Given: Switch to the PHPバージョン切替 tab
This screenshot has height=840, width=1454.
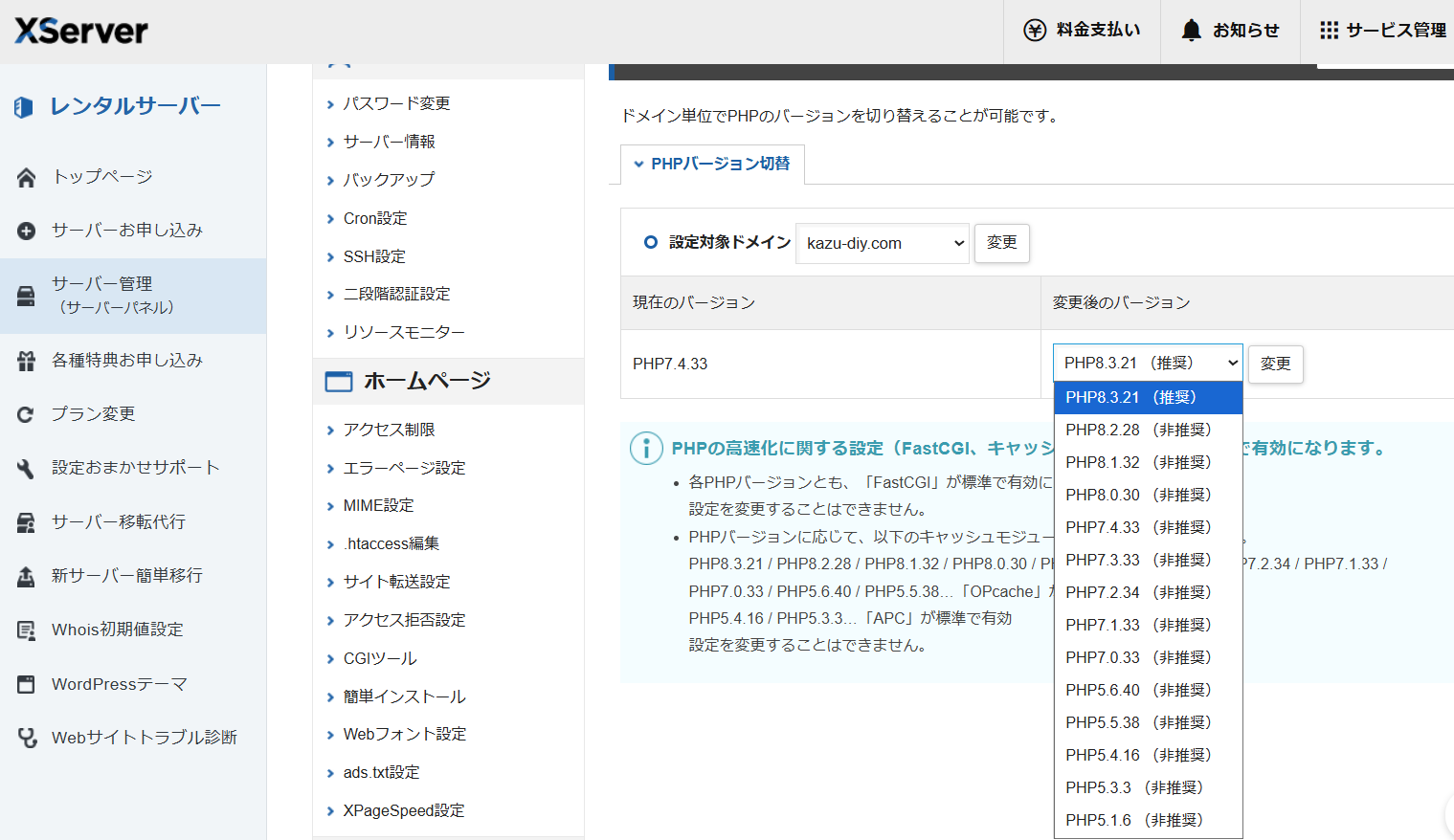Looking at the screenshot, I should 712,165.
